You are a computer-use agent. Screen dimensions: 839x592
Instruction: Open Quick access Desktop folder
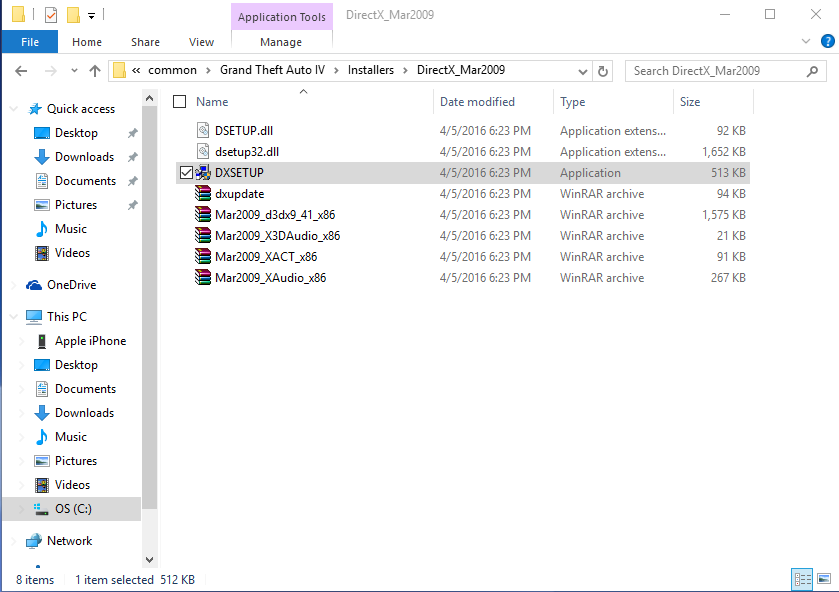point(76,133)
